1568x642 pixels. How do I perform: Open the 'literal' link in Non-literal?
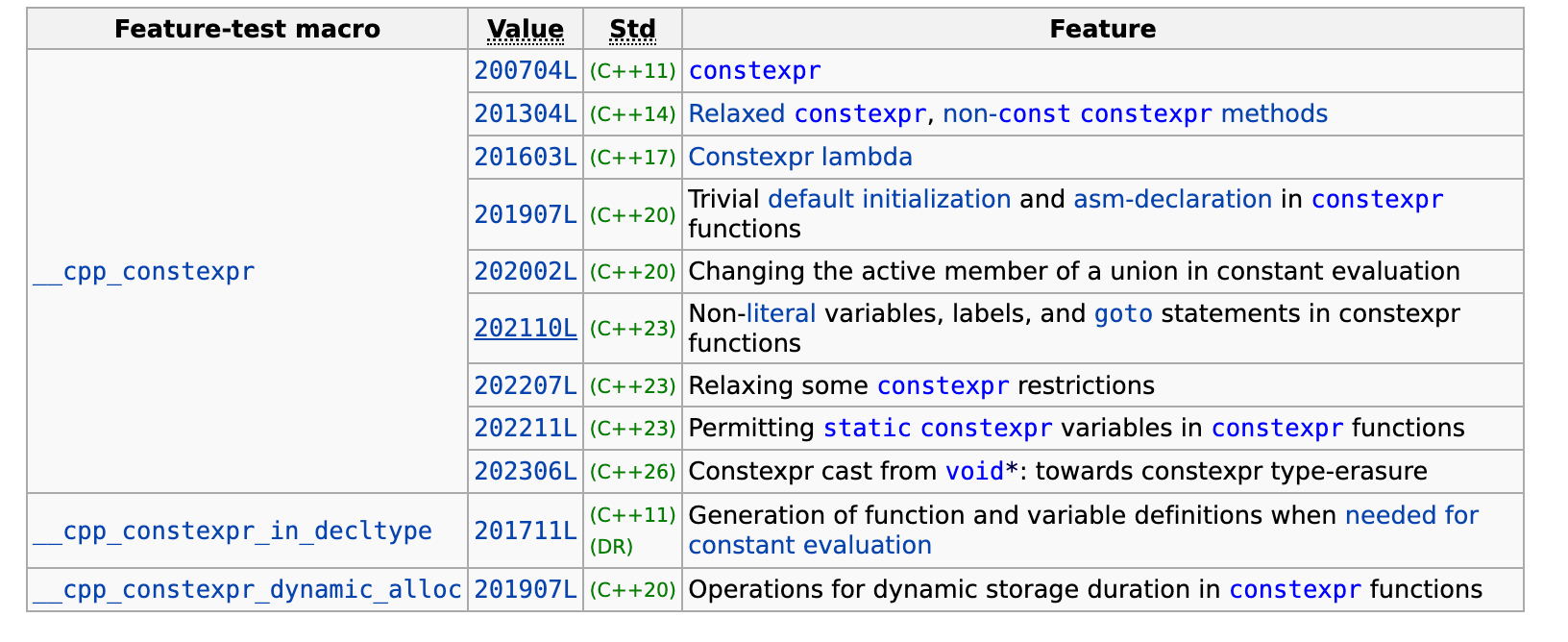click(x=781, y=313)
